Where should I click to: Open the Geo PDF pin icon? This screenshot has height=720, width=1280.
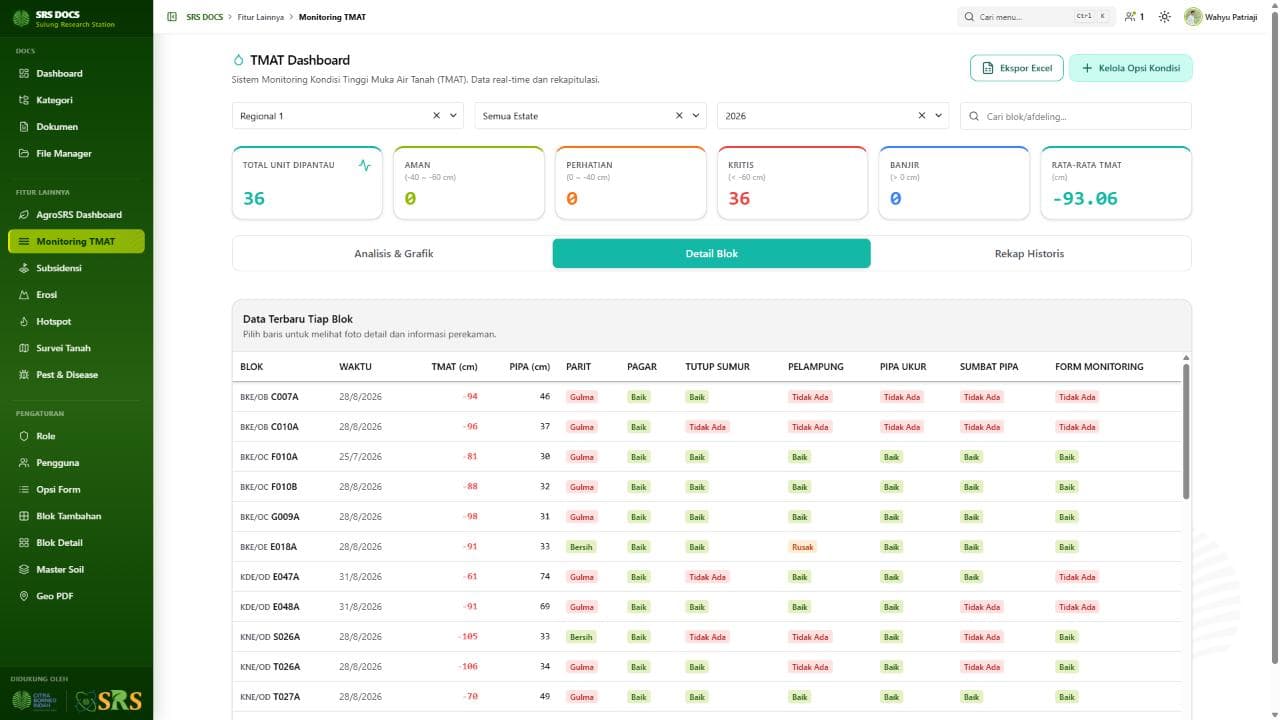(25, 596)
